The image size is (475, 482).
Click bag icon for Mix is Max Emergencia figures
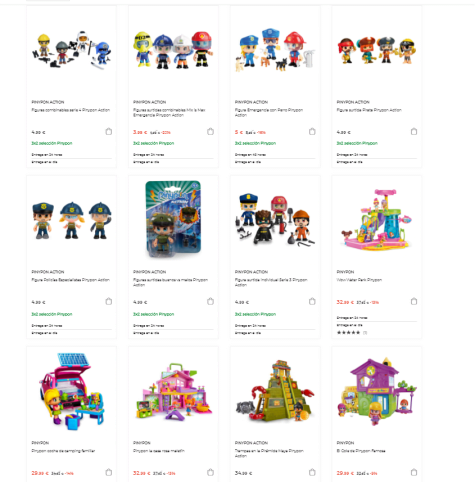[210, 132]
